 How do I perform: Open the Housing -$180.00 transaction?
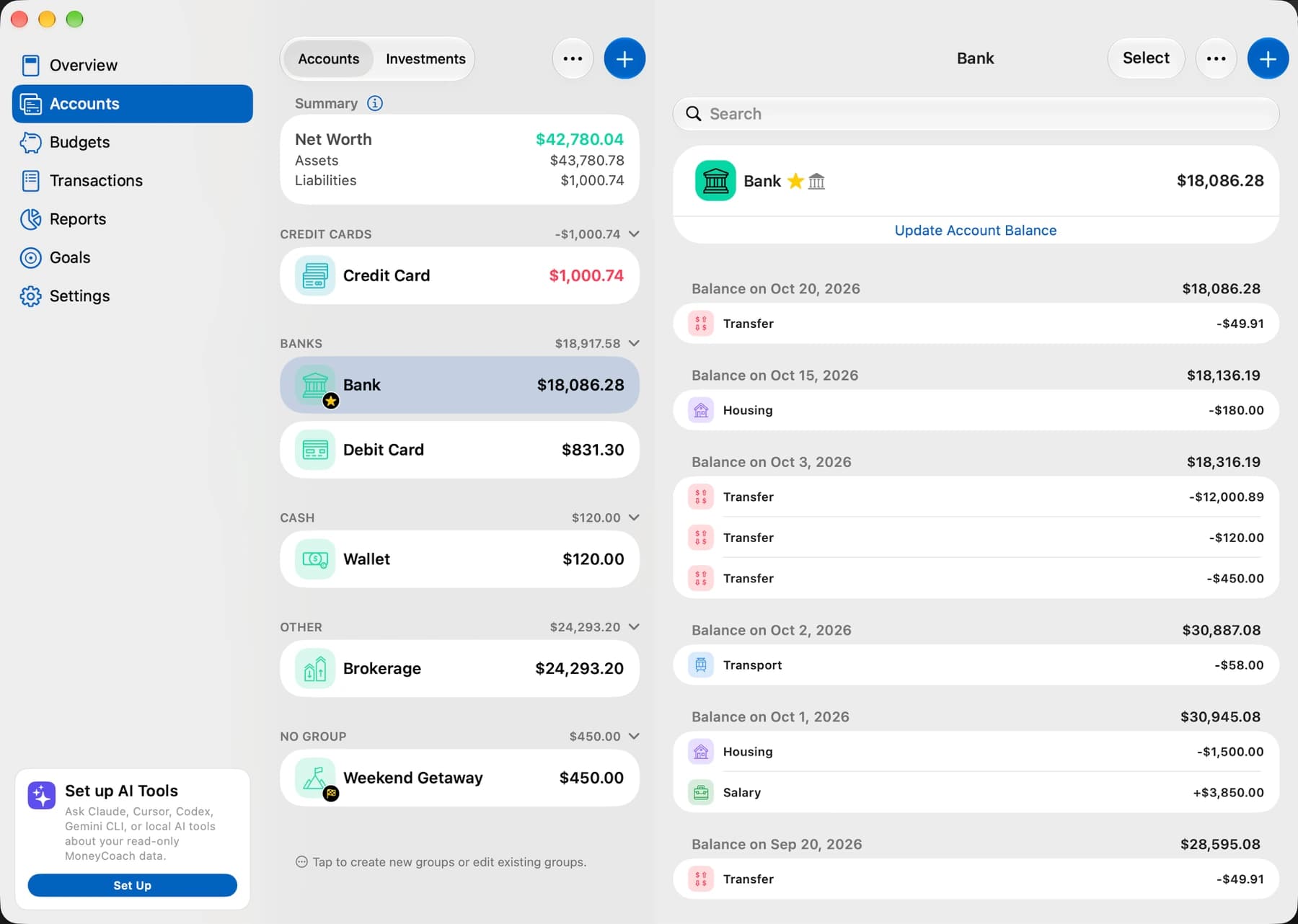pyautogui.click(x=976, y=410)
